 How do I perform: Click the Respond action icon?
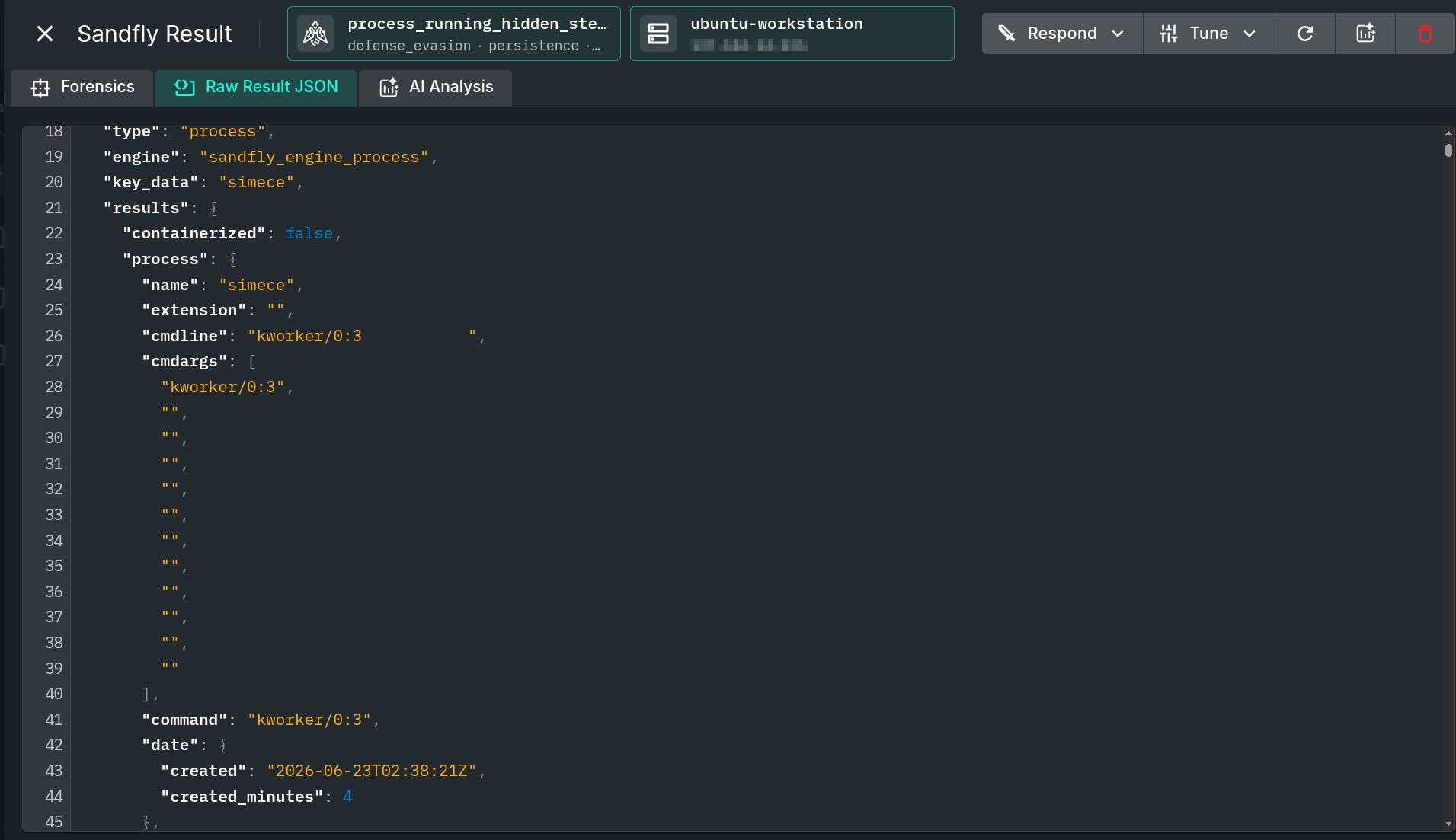[1007, 34]
